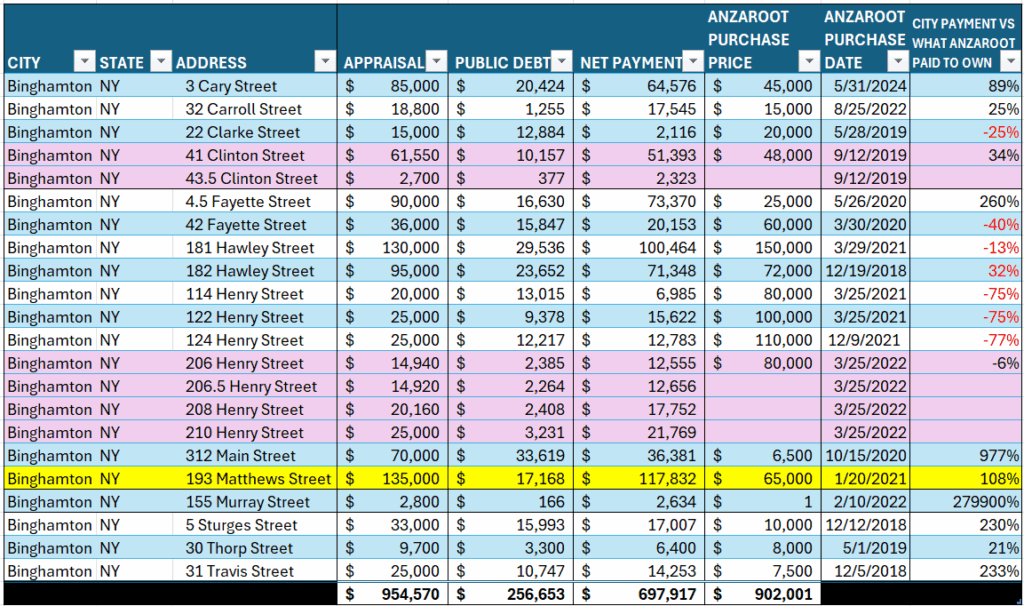Select the 10/15/2020 purchase date cell
The width and height of the screenshot is (1024, 606).
click(x=864, y=456)
